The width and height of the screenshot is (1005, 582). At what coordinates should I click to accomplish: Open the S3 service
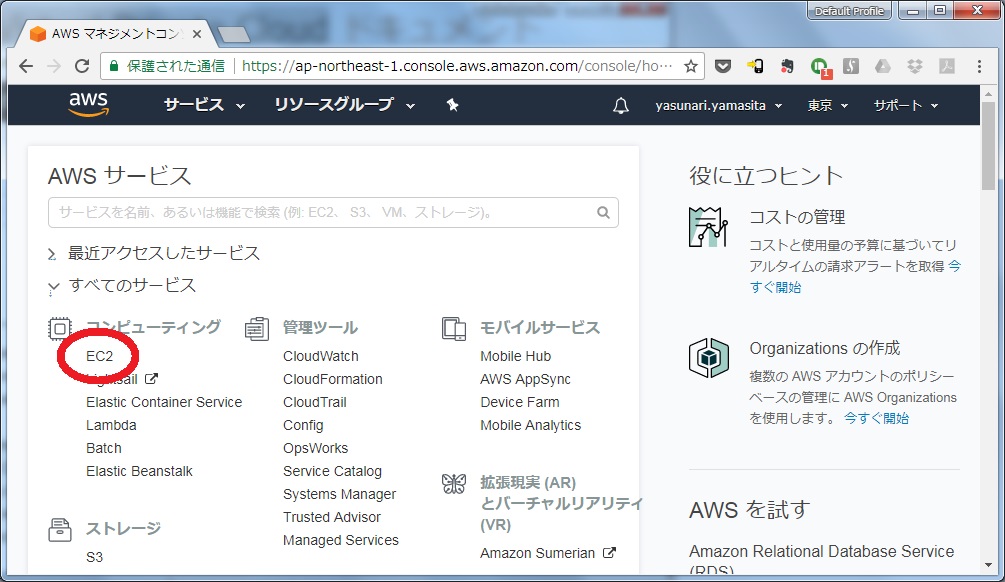tap(94, 558)
